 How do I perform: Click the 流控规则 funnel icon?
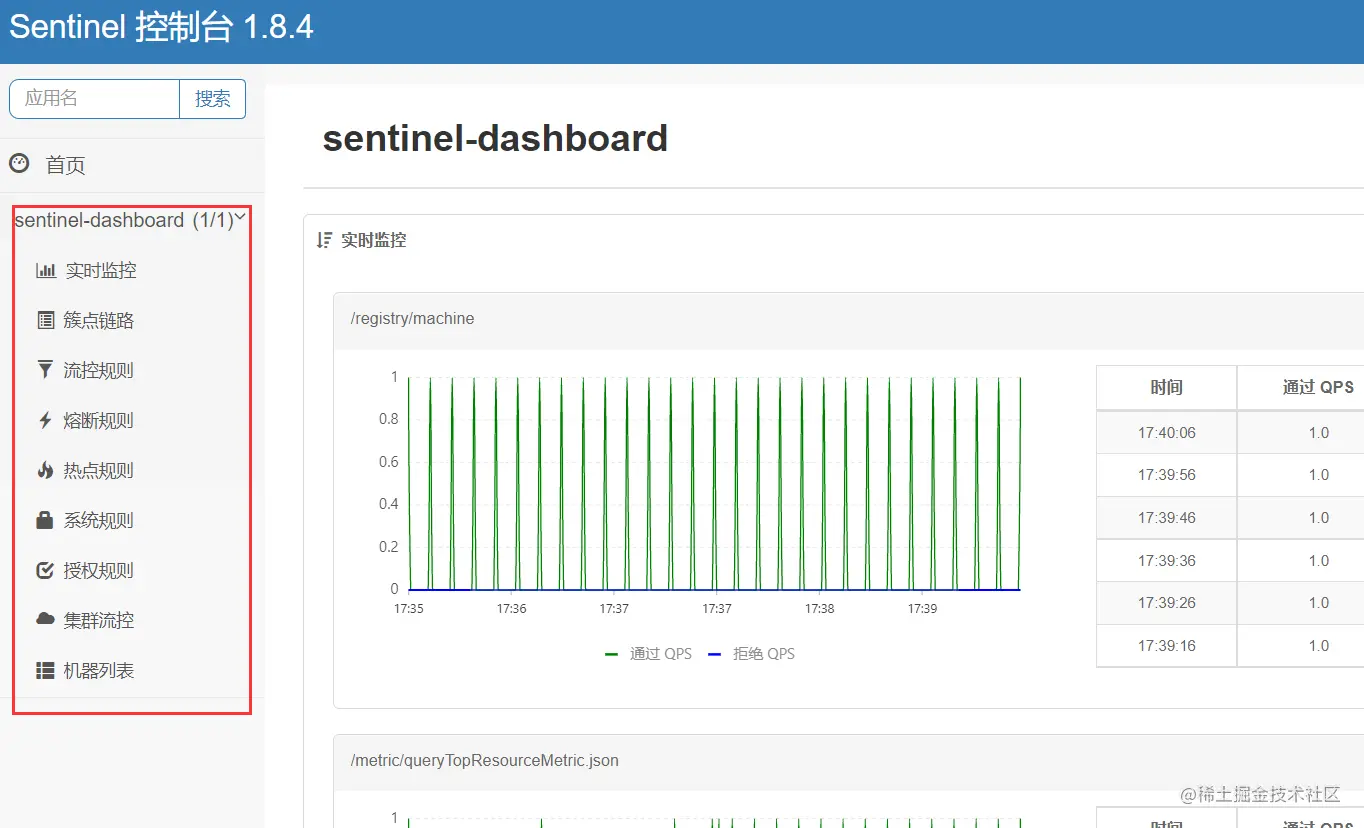coord(45,370)
